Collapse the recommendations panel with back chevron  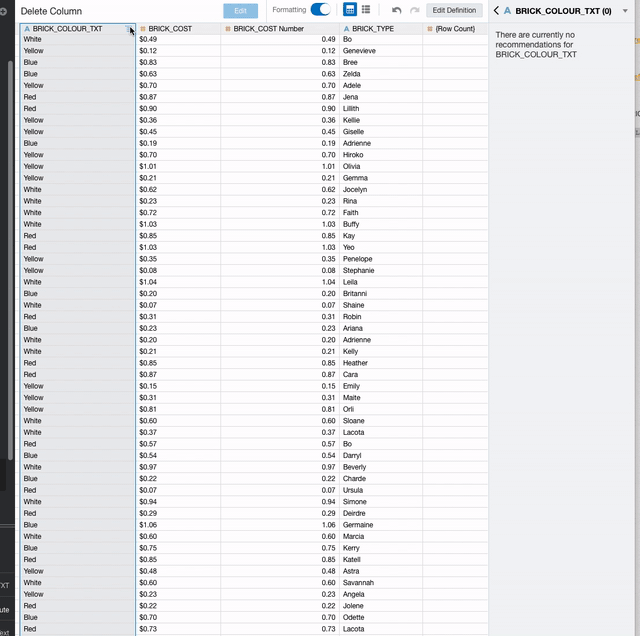(x=496, y=11)
